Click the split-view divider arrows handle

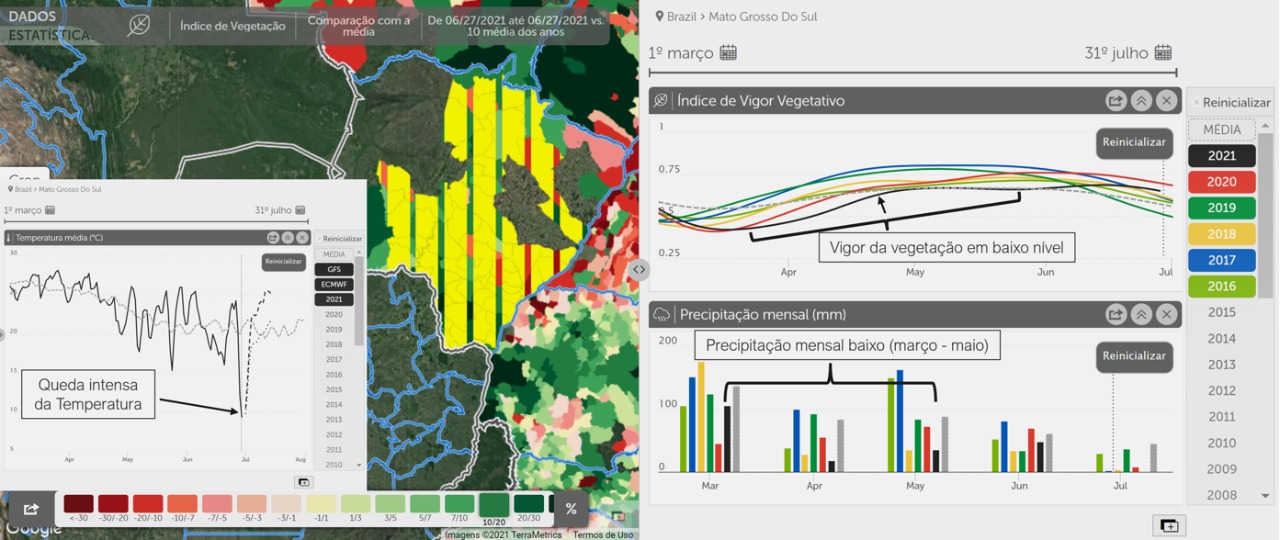(640, 270)
